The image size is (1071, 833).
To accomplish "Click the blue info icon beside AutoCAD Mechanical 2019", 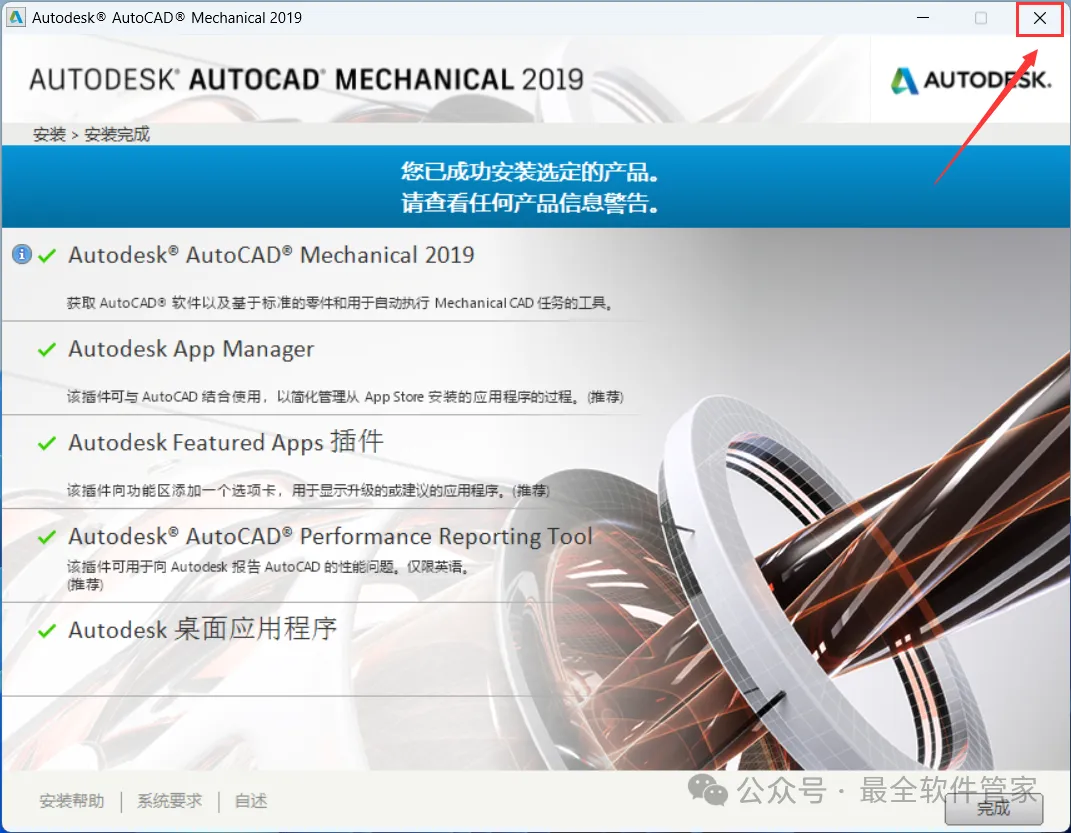I will pyautogui.click(x=22, y=255).
